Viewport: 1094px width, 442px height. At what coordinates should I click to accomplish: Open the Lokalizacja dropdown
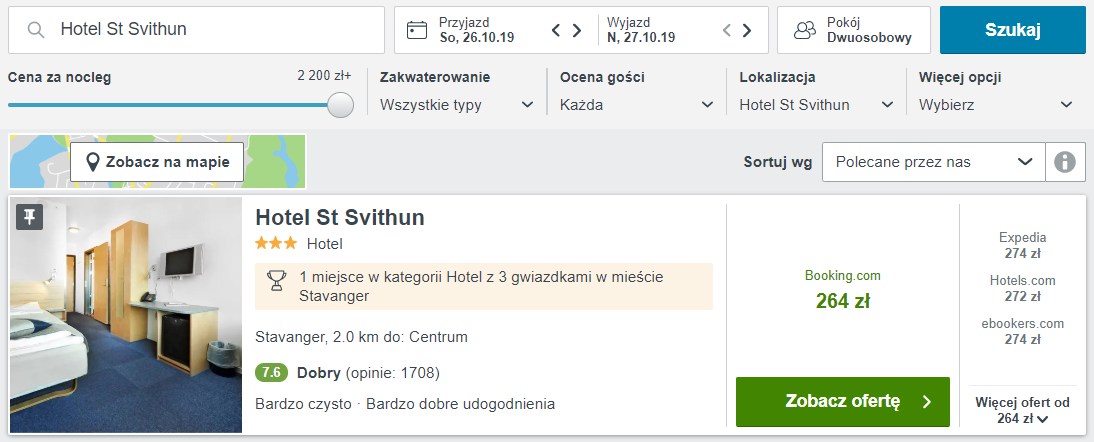pyautogui.click(x=816, y=105)
